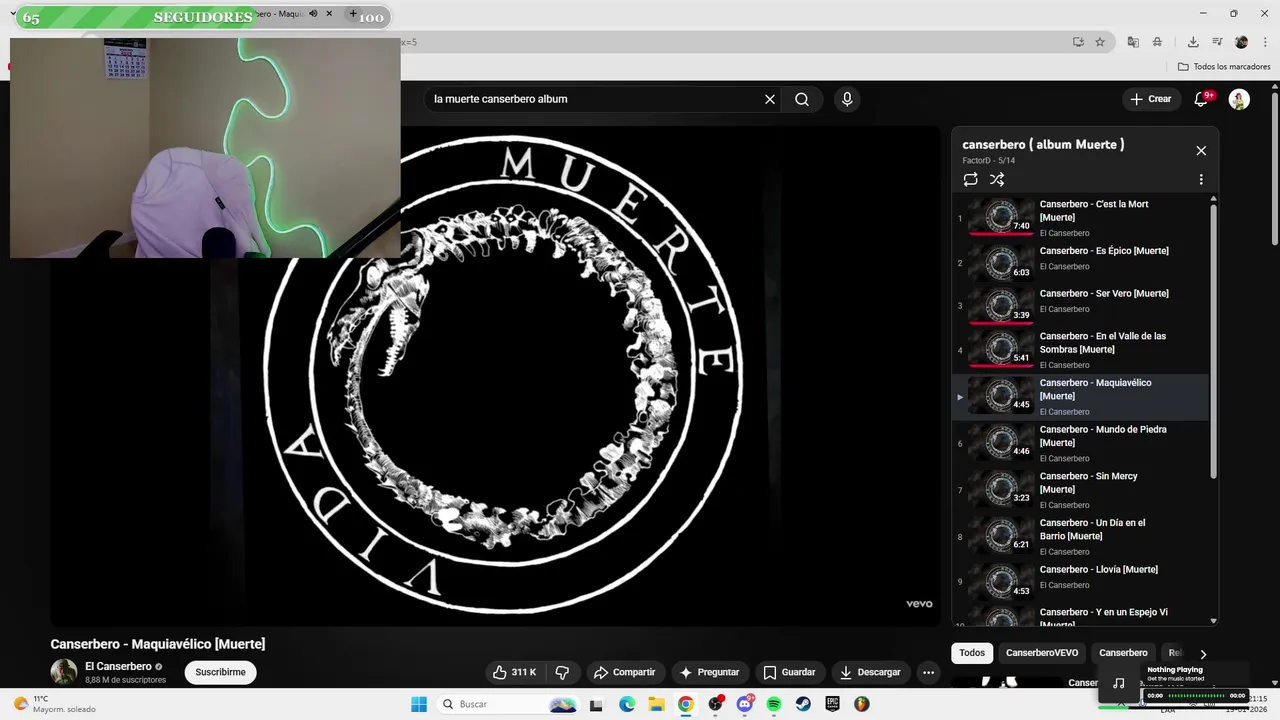Open Discord from taskbar
This screenshot has height=720, width=1280.
(745, 704)
